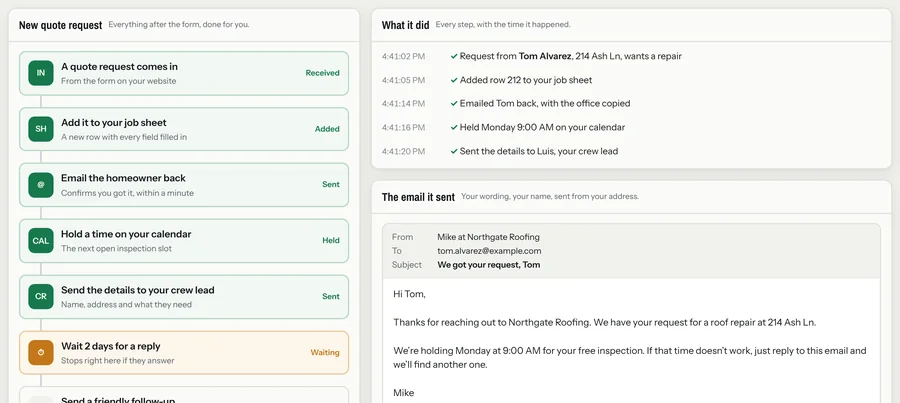
Task: Click 'Your wording, your name' tagline
Action: pyautogui.click(x=550, y=196)
